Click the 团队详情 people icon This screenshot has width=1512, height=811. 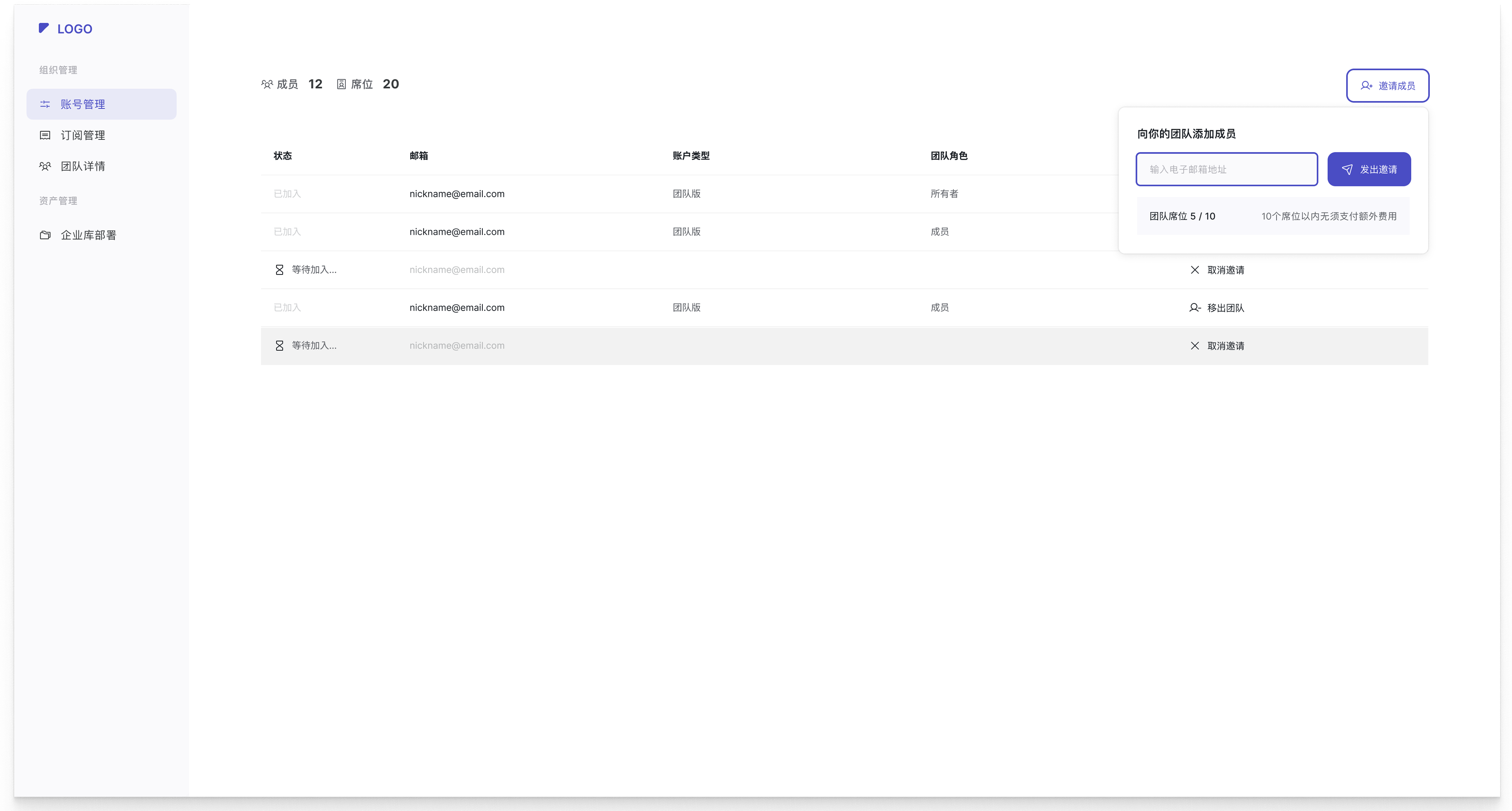[x=45, y=166]
